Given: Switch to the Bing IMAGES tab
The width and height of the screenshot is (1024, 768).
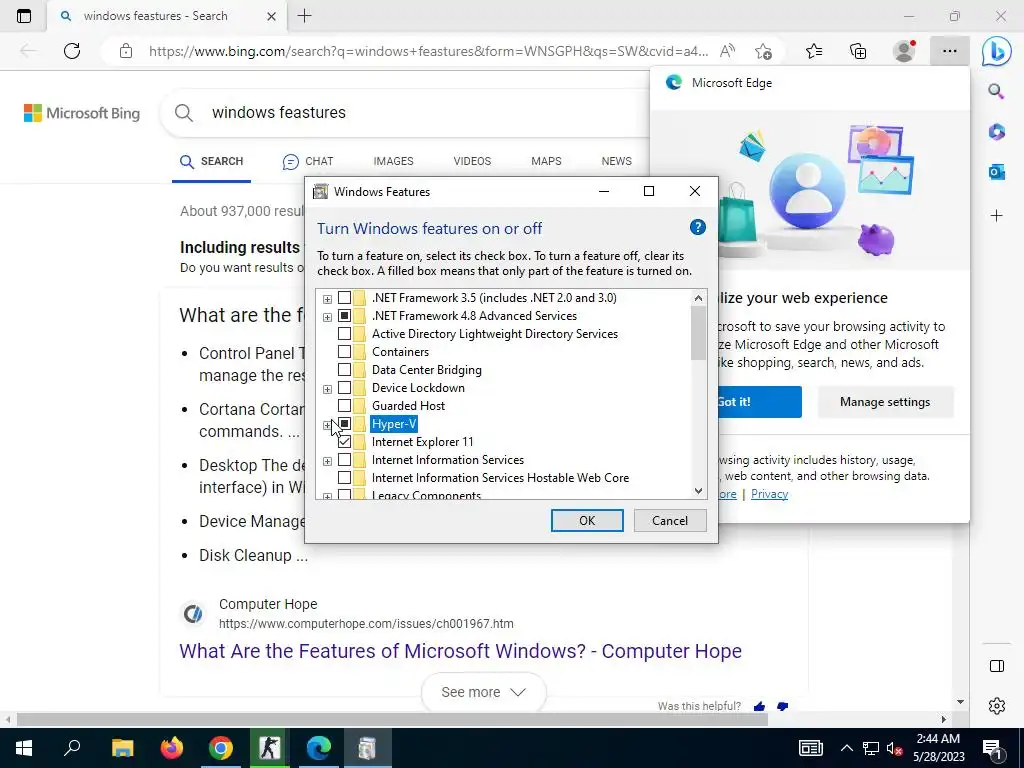Looking at the screenshot, I should click(393, 161).
